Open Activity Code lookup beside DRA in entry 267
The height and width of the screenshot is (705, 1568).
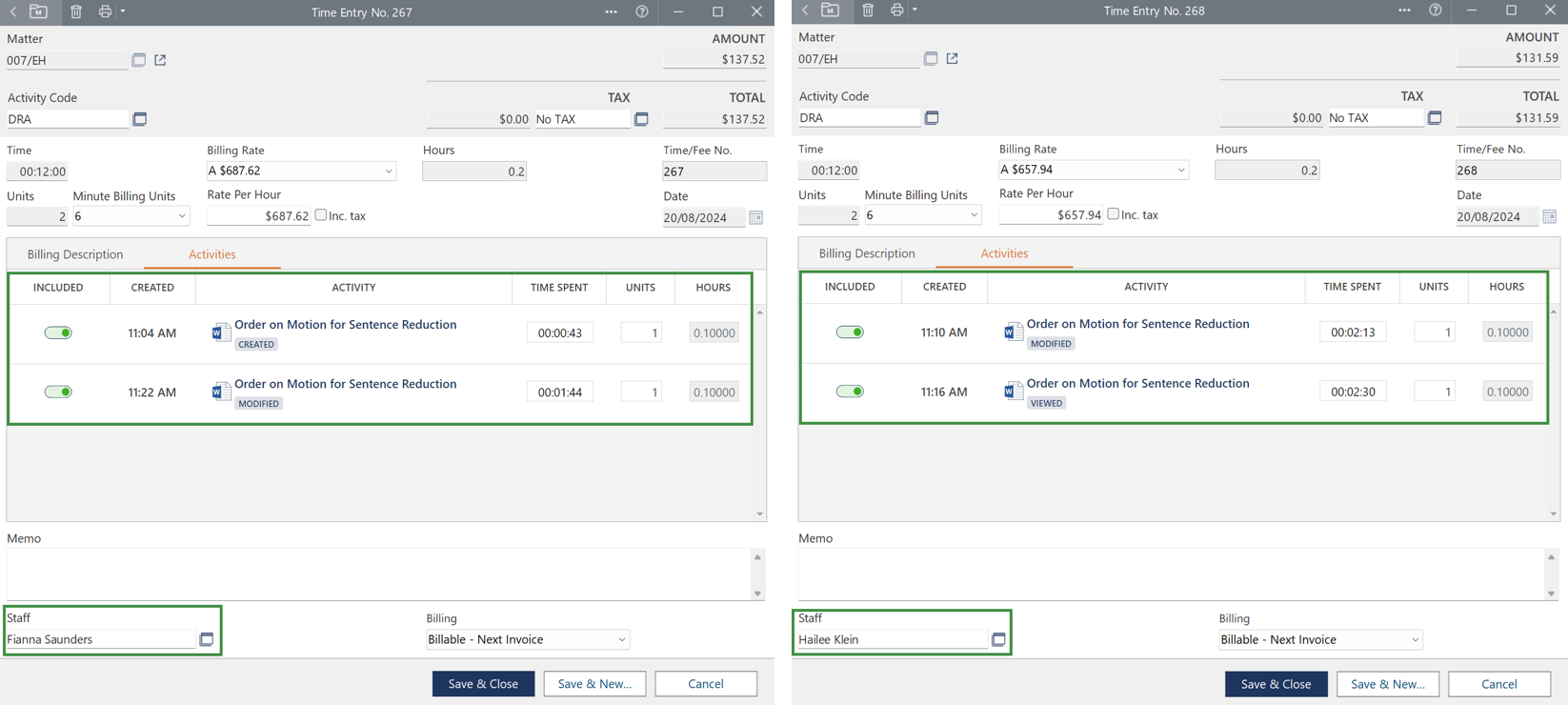click(x=140, y=119)
